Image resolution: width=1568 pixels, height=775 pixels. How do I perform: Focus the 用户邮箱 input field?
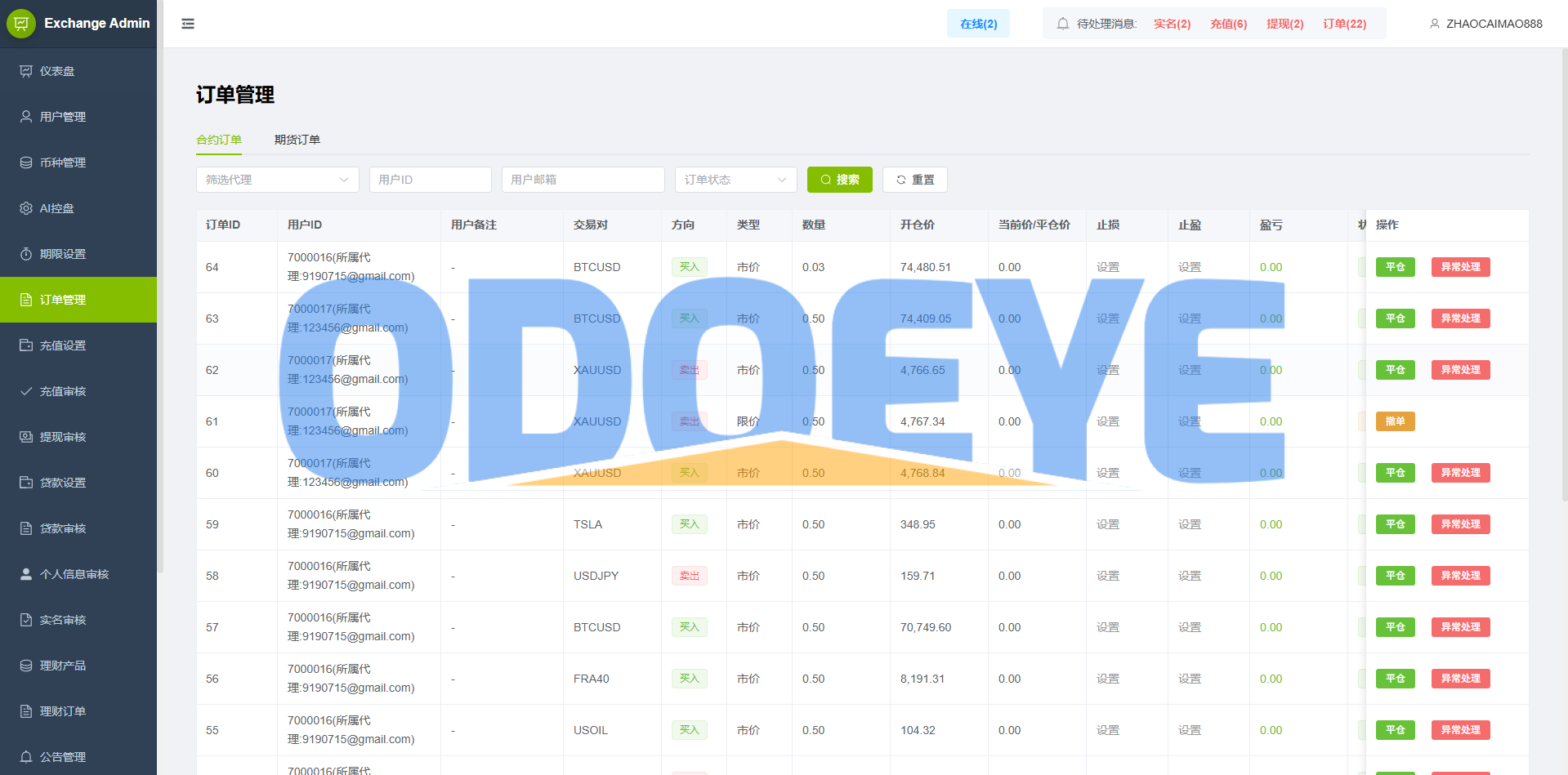[583, 180]
